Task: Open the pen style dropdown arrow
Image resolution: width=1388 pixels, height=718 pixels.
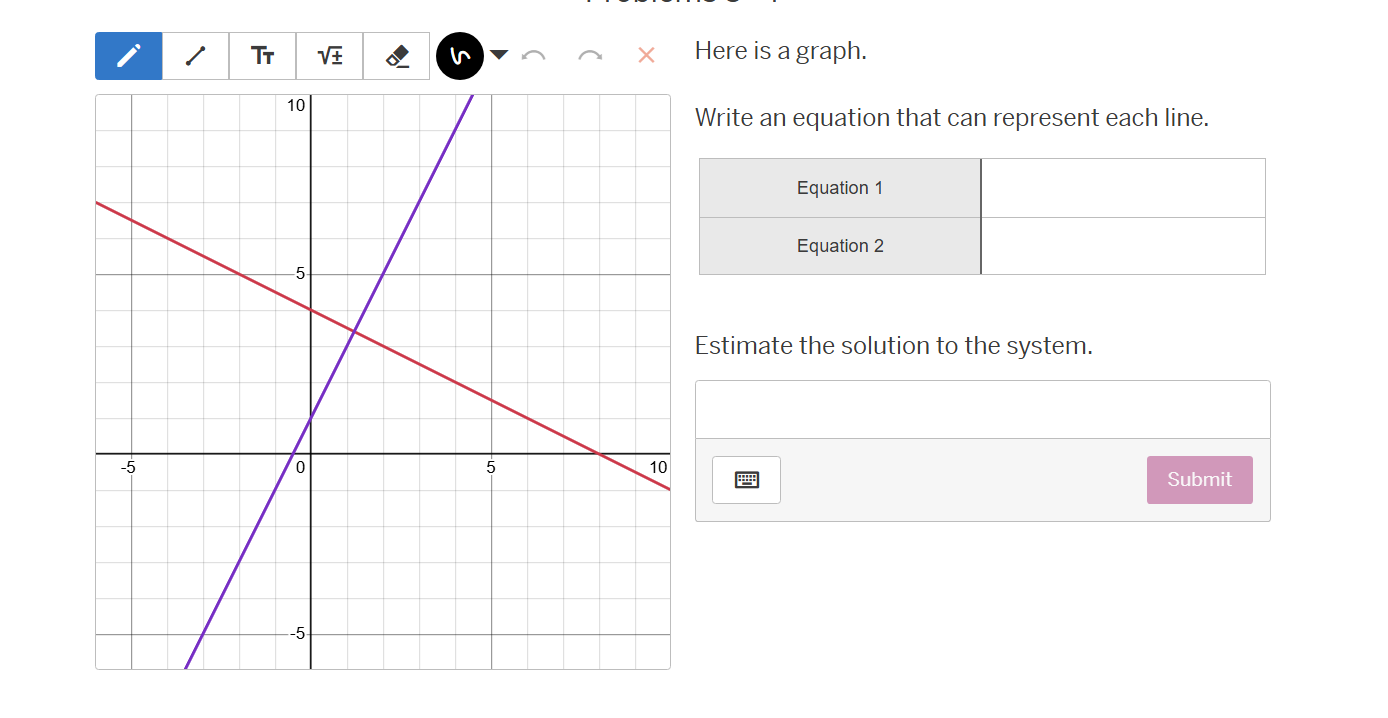Action: pyautogui.click(x=497, y=55)
